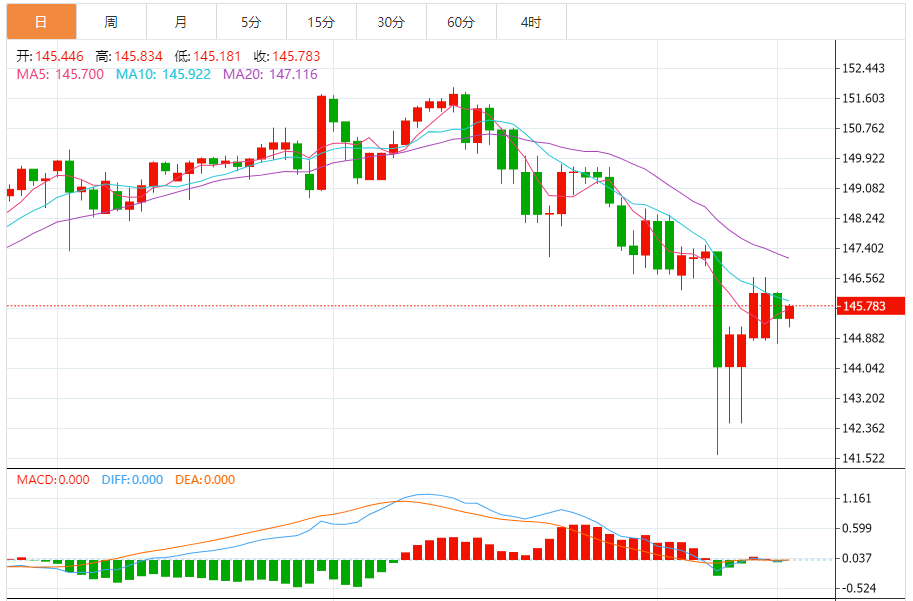This screenshot has width=913, height=601.
Task: Click the closing price 145.783 value
Action: [x=296, y=56]
